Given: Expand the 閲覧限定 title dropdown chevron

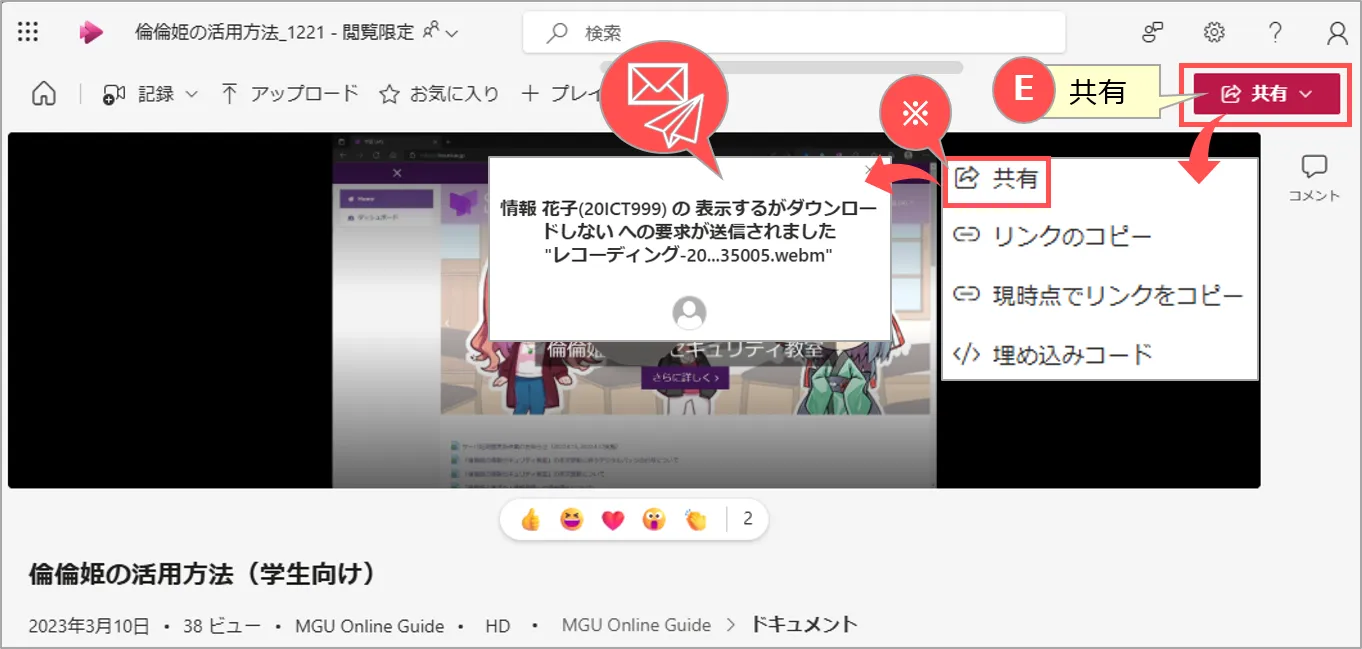Looking at the screenshot, I should coord(451,33).
